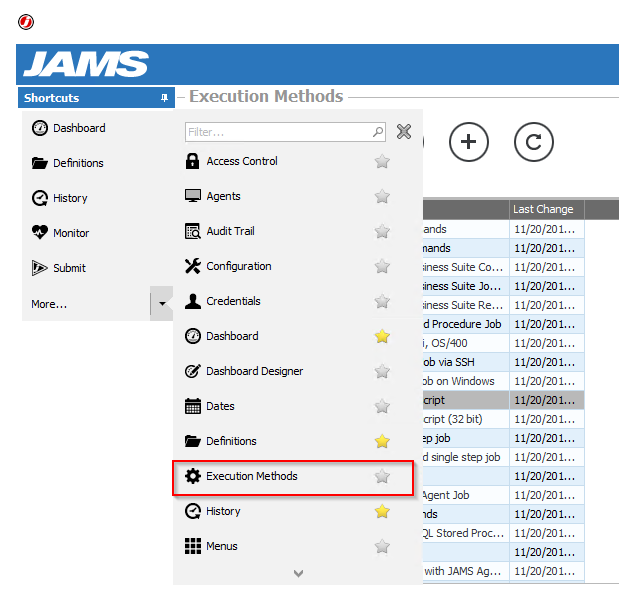Click the History clock icon in menu list
619x604 pixels.
click(x=193, y=511)
